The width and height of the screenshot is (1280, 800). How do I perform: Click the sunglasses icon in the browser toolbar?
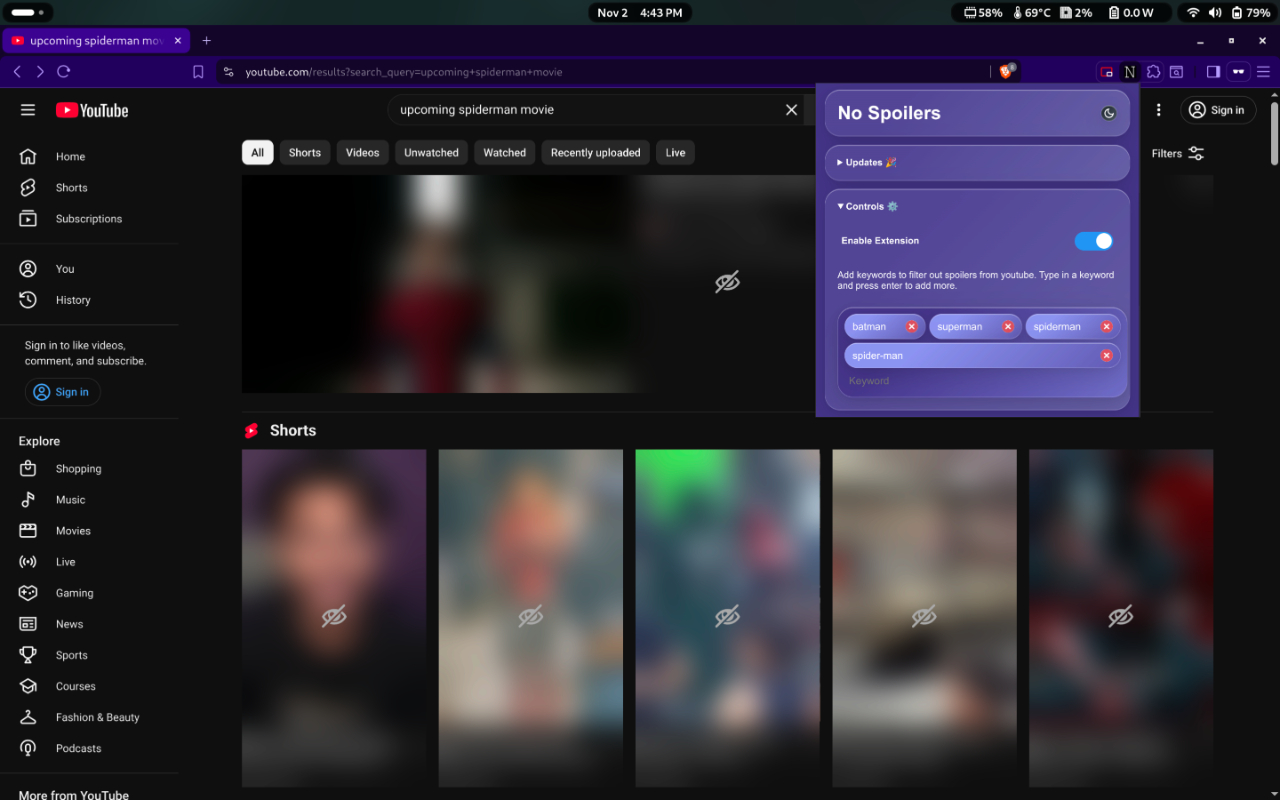(1239, 72)
